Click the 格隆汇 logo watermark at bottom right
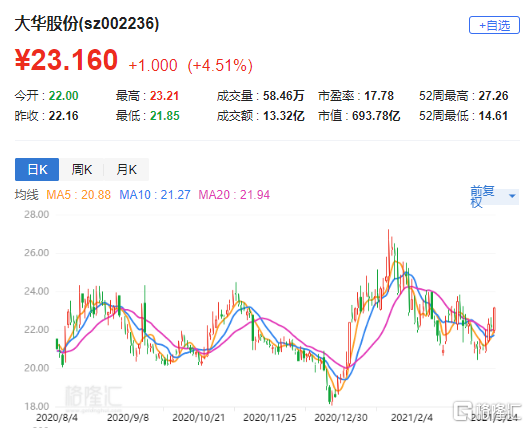Image resolution: width=528 pixels, height=428 pixels. click(x=487, y=410)
